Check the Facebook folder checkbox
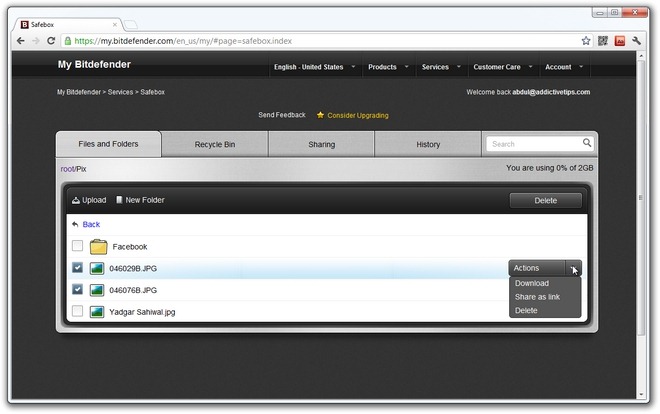 tap(77, 245)
